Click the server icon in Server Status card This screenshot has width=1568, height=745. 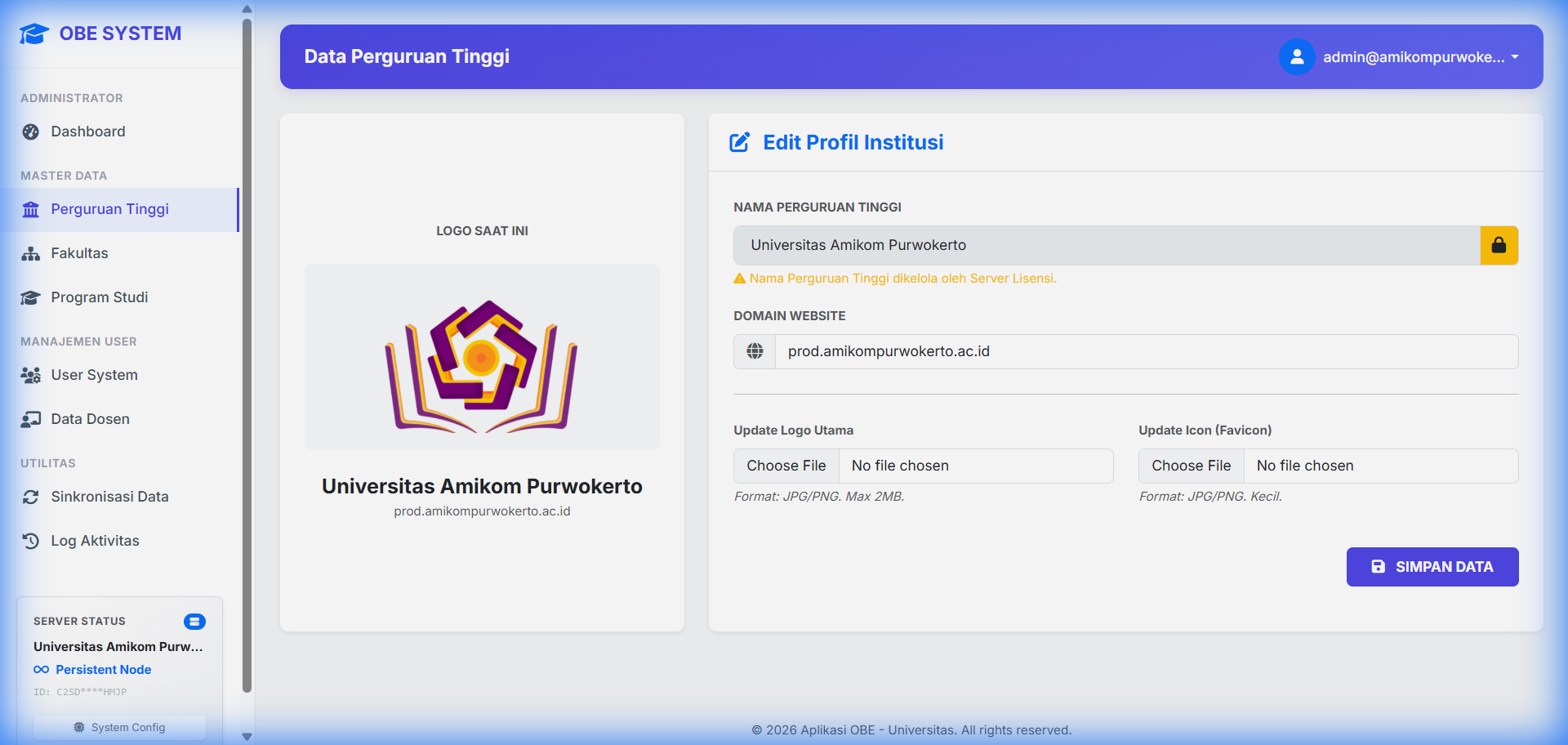tap(194, 622)
